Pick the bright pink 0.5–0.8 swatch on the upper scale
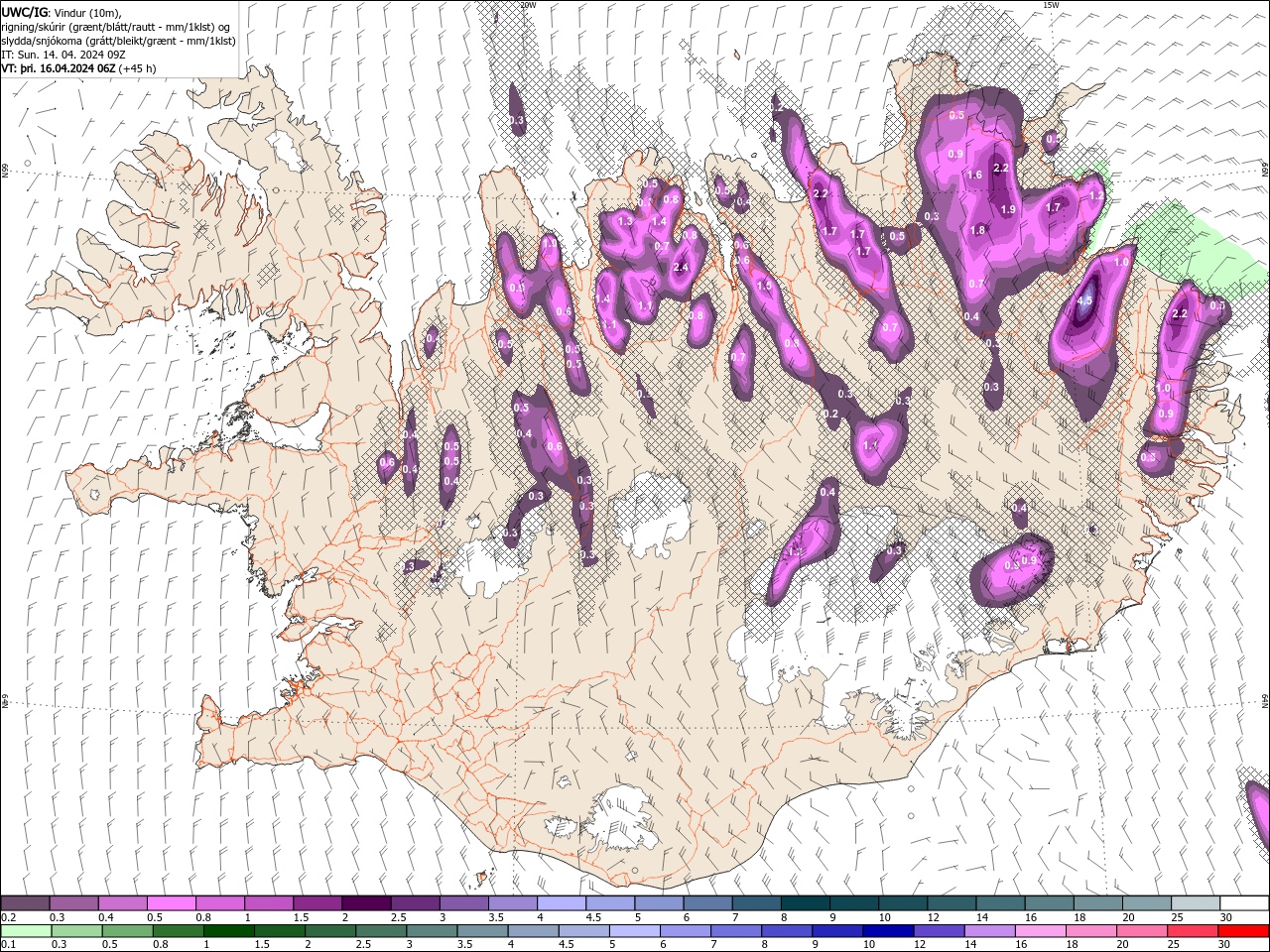 click(x=171, y=903)
